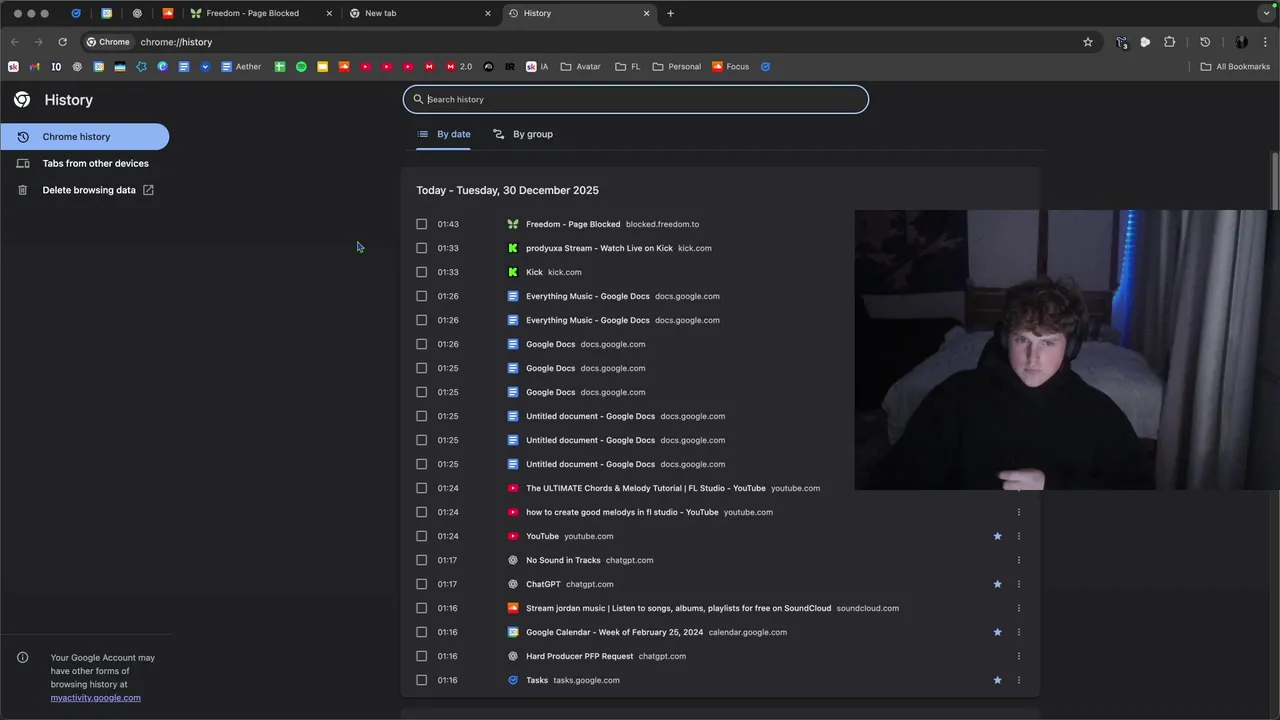Image resolution: width=1280 pixels, height=720 pixels.
Task: Expand the tab search dropdown arrow
Action: coord(1266,13)
